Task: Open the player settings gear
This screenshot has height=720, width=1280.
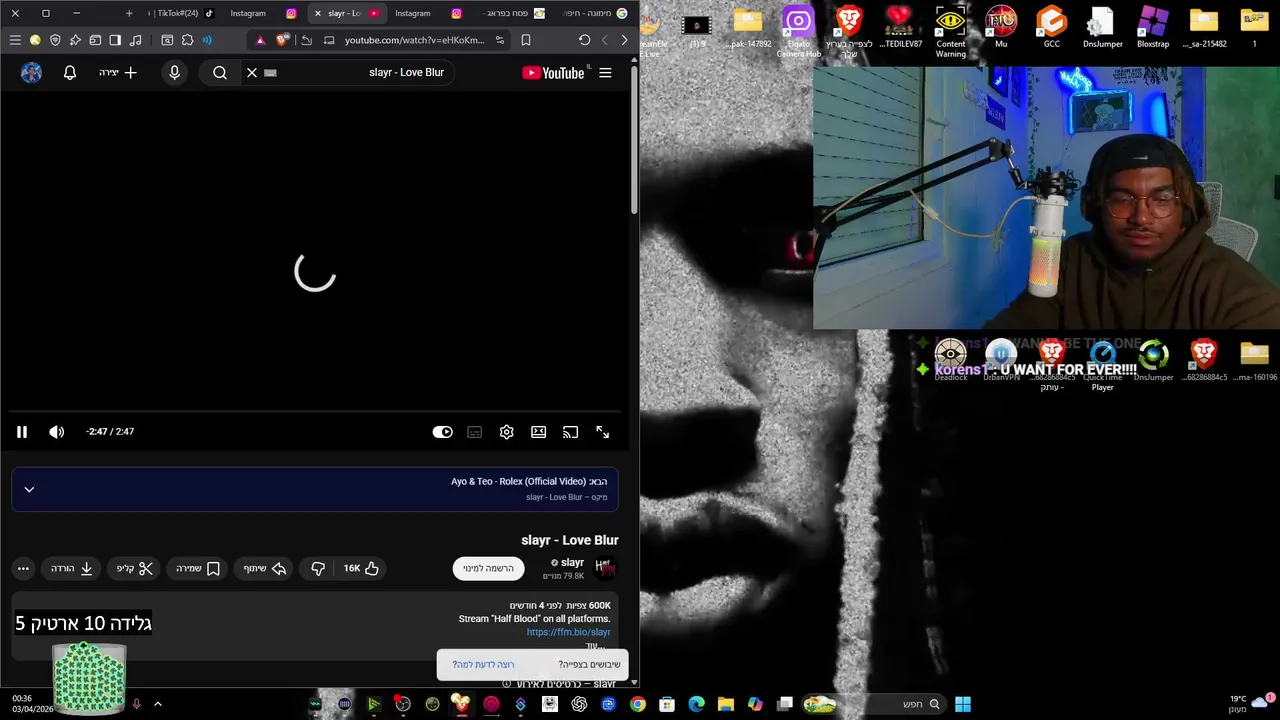Action: coord(507,432)
